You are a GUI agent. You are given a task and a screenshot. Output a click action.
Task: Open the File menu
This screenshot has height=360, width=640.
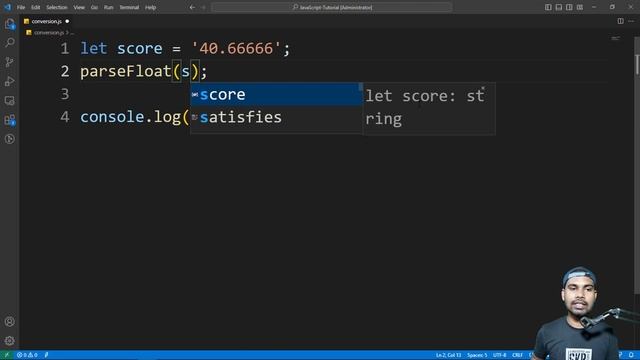point(21,7)
